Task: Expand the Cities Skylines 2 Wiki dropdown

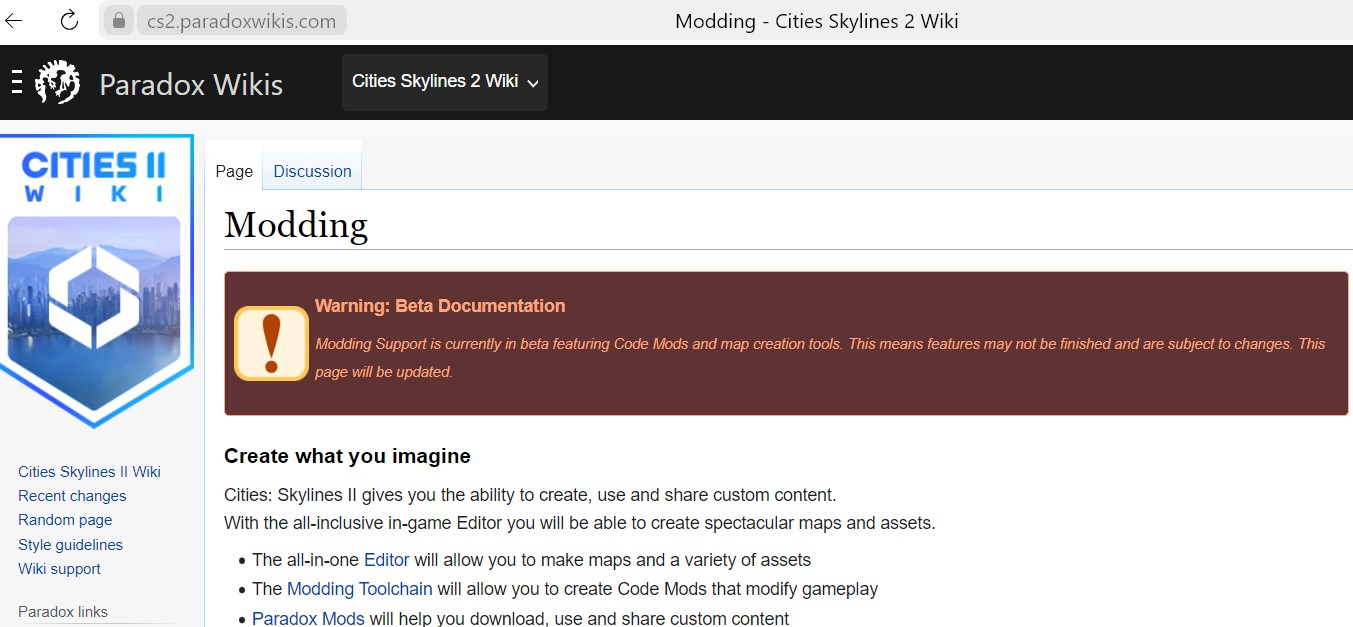Action: [445, 82]
